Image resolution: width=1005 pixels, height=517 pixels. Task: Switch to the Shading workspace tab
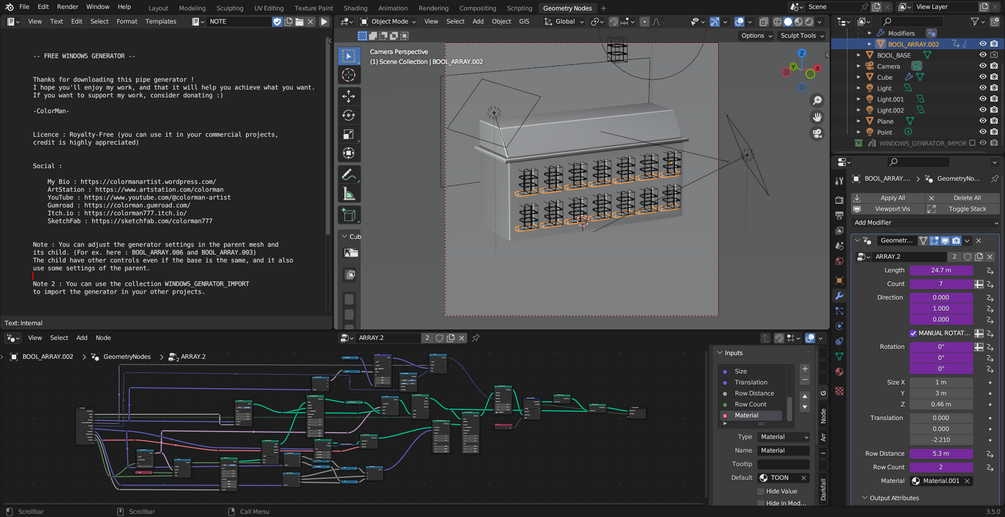[x=355, y=7]
